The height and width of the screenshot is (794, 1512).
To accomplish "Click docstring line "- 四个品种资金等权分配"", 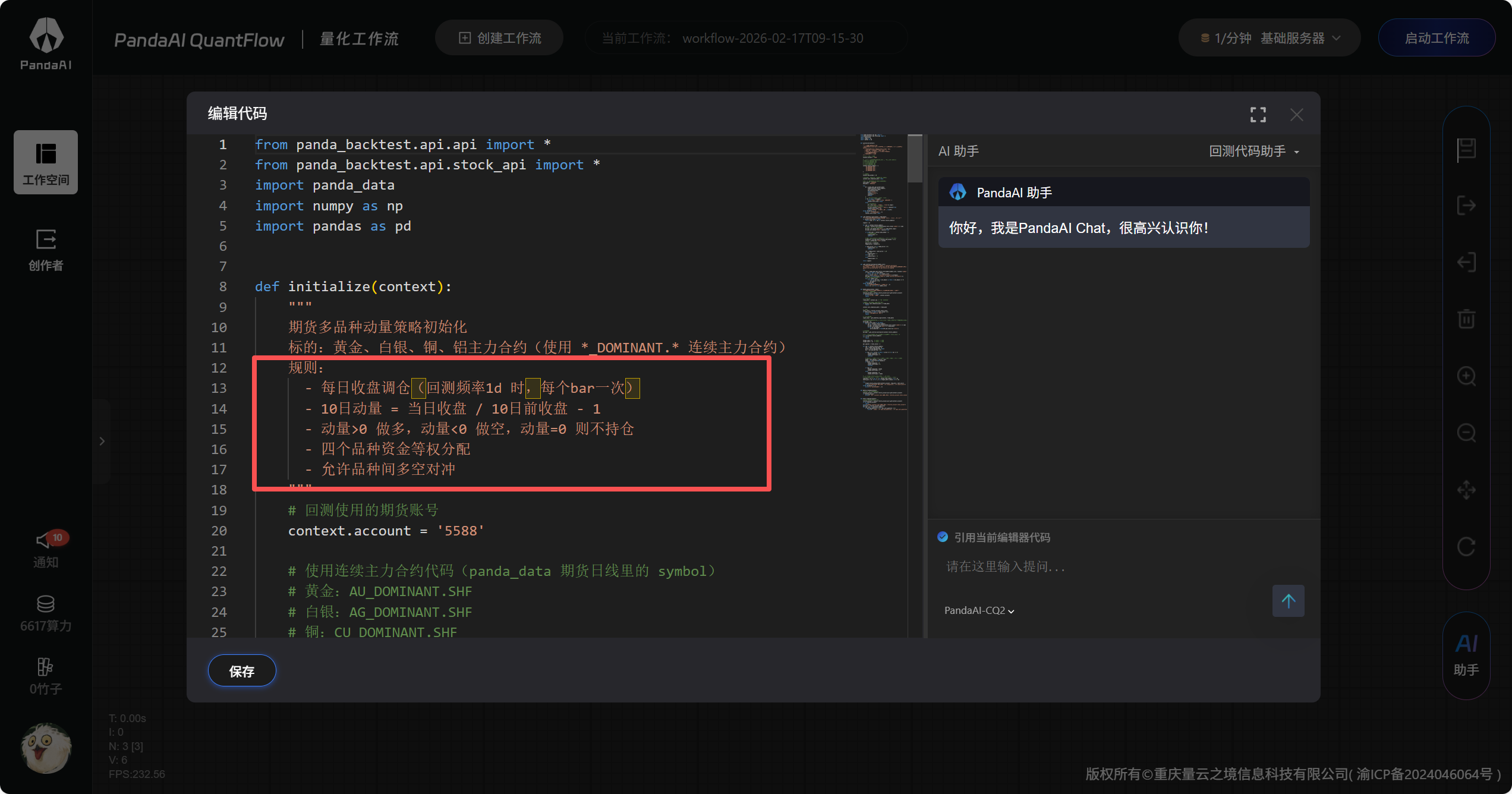I will click(388, 449).
